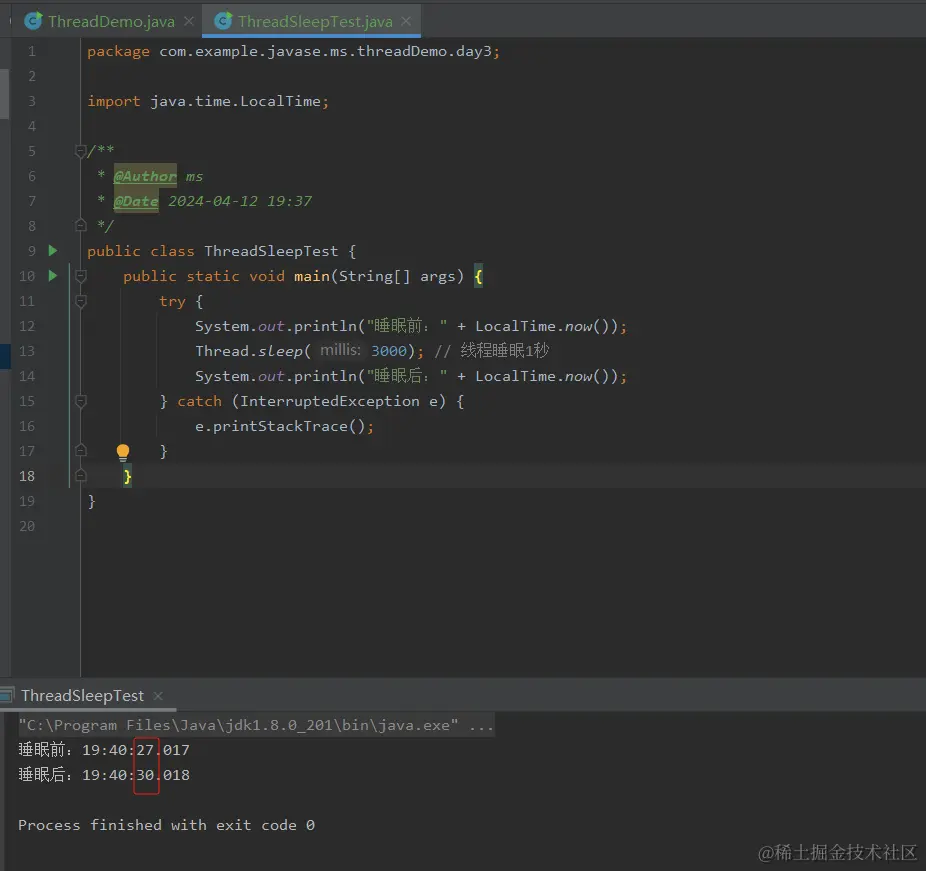Open the yellow lightbulb quick-fix on line 17
This screenshot has height=871, width=926.
(123, 452)
